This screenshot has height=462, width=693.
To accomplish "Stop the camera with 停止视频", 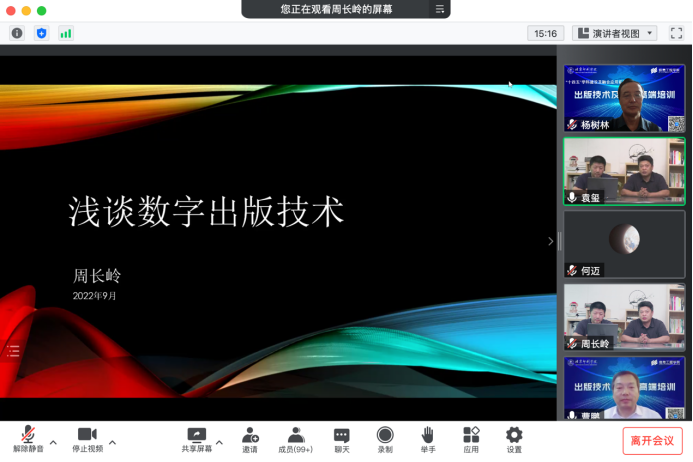I will (87, 439).
